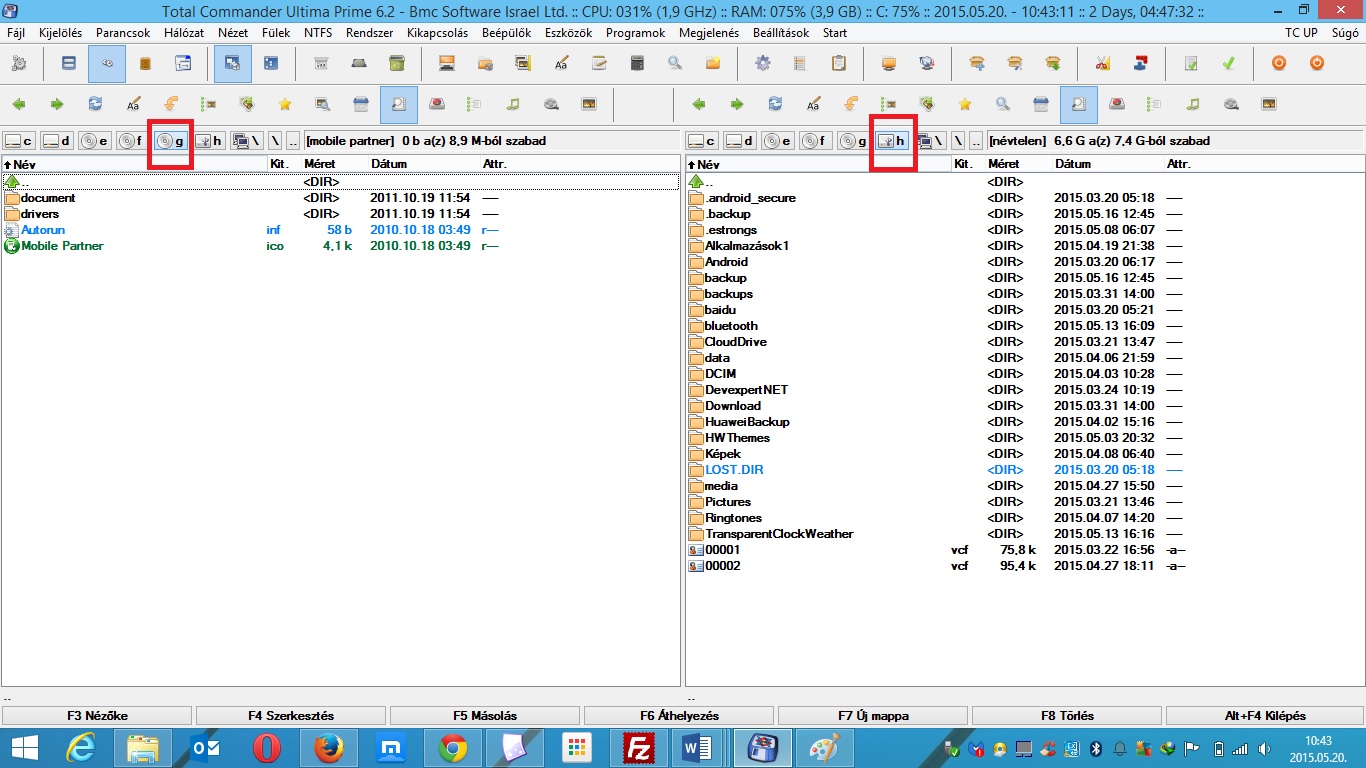This screenshot has width=1366, height=768.
Task: Click the F4 Szerkesztés button
Action: (291, 716)
